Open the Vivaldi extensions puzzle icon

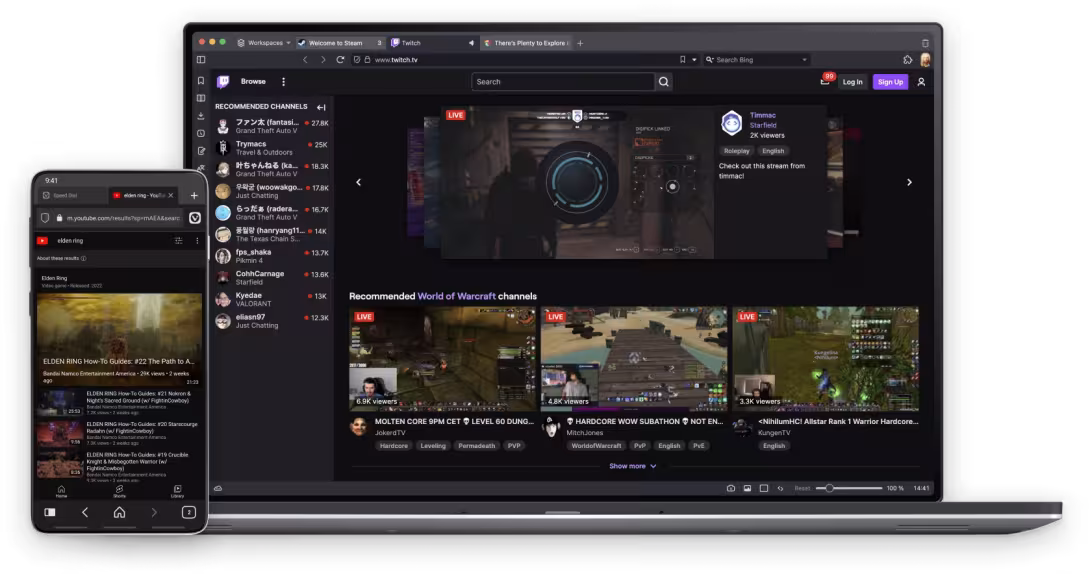click(908, 60)
